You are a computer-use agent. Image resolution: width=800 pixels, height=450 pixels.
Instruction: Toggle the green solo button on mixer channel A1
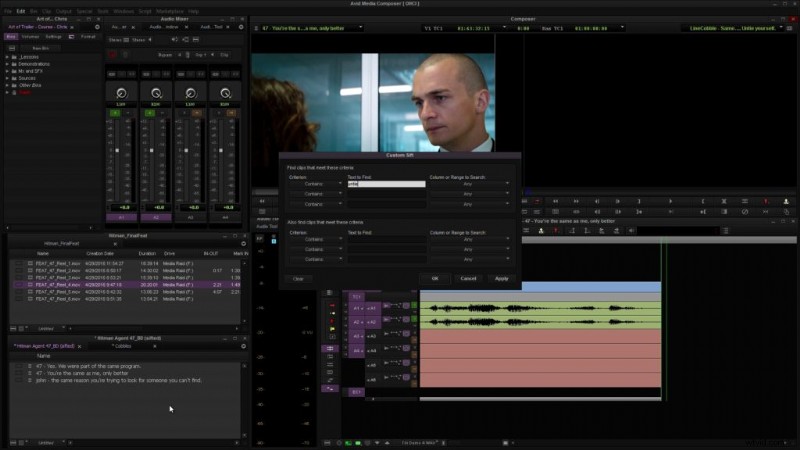coord(115,113)
